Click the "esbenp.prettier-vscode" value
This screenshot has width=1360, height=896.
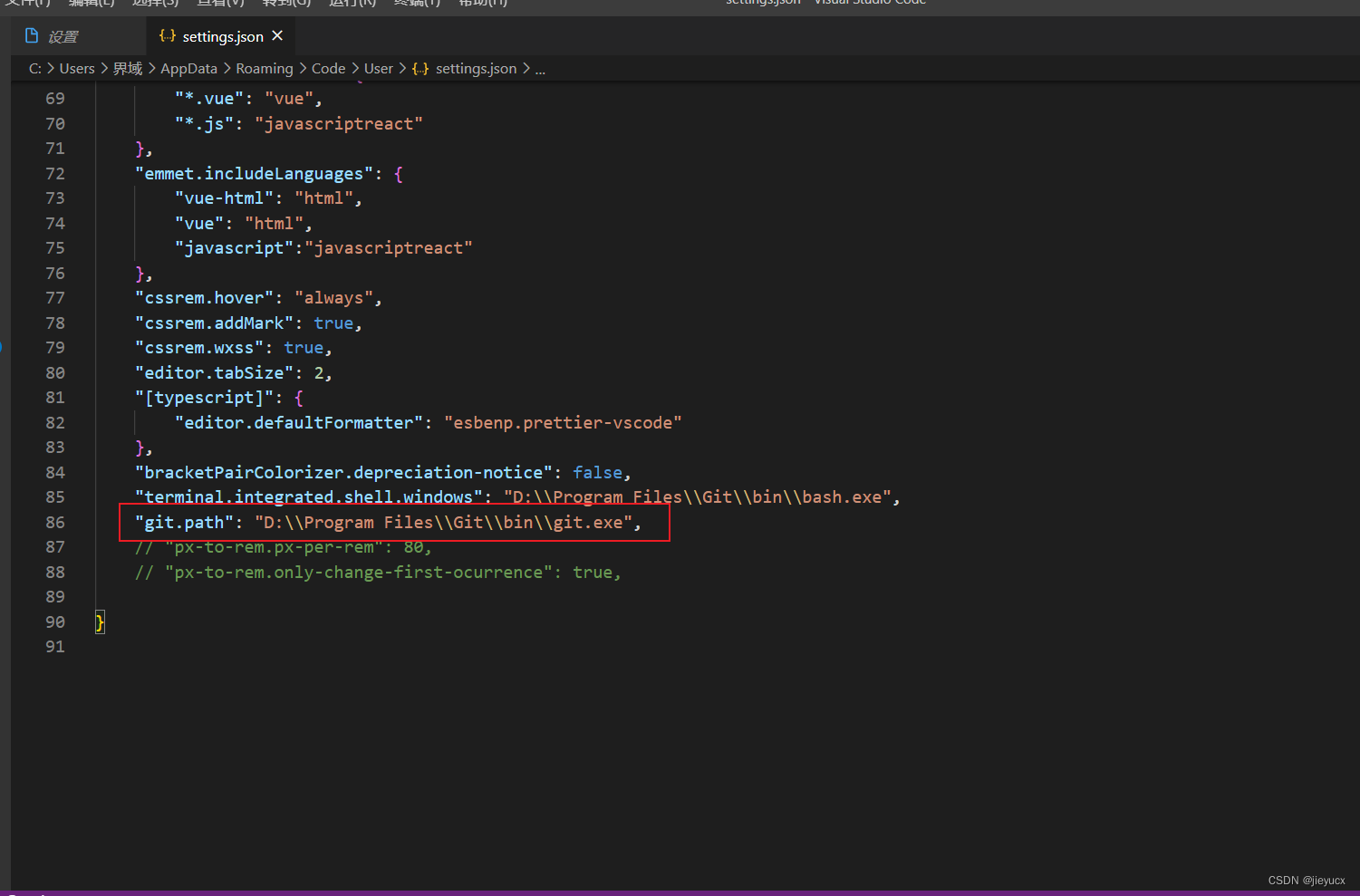tap(563, 422)
